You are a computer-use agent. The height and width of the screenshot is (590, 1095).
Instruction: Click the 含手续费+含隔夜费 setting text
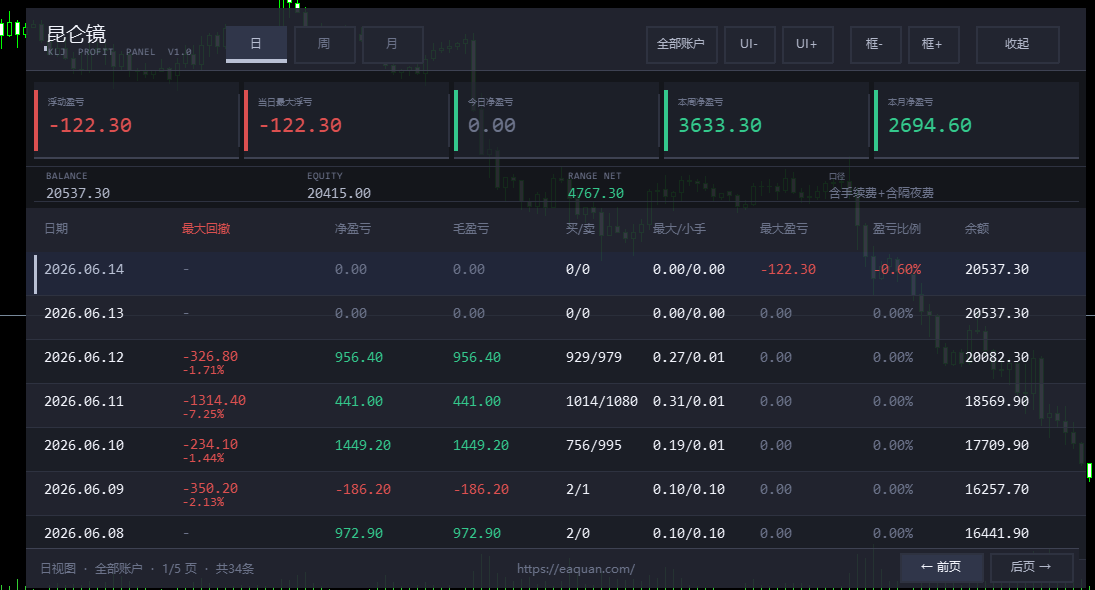click(x=881, y=193)
